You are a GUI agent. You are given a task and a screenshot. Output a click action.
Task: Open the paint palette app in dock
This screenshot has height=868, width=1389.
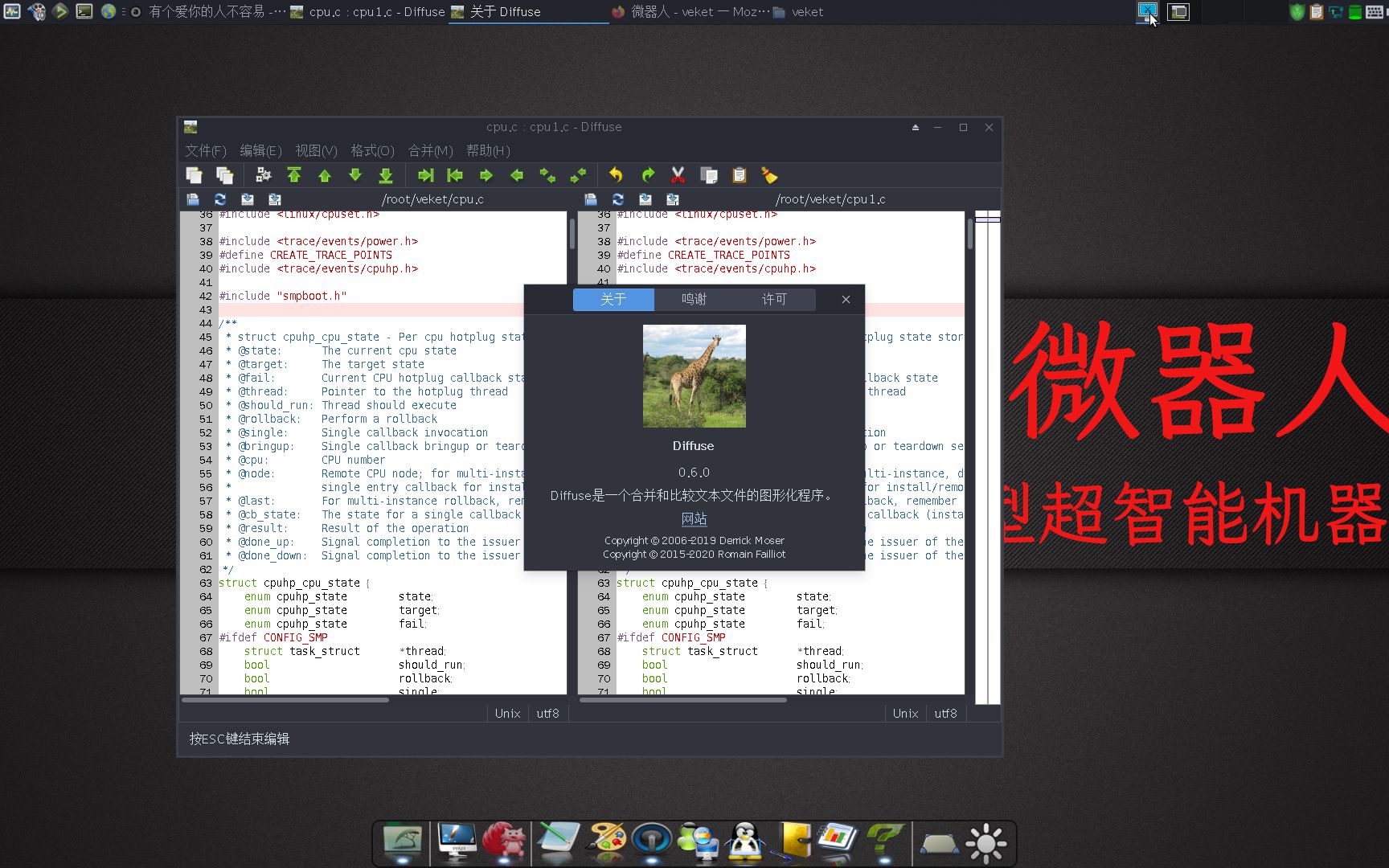(607, 841)
